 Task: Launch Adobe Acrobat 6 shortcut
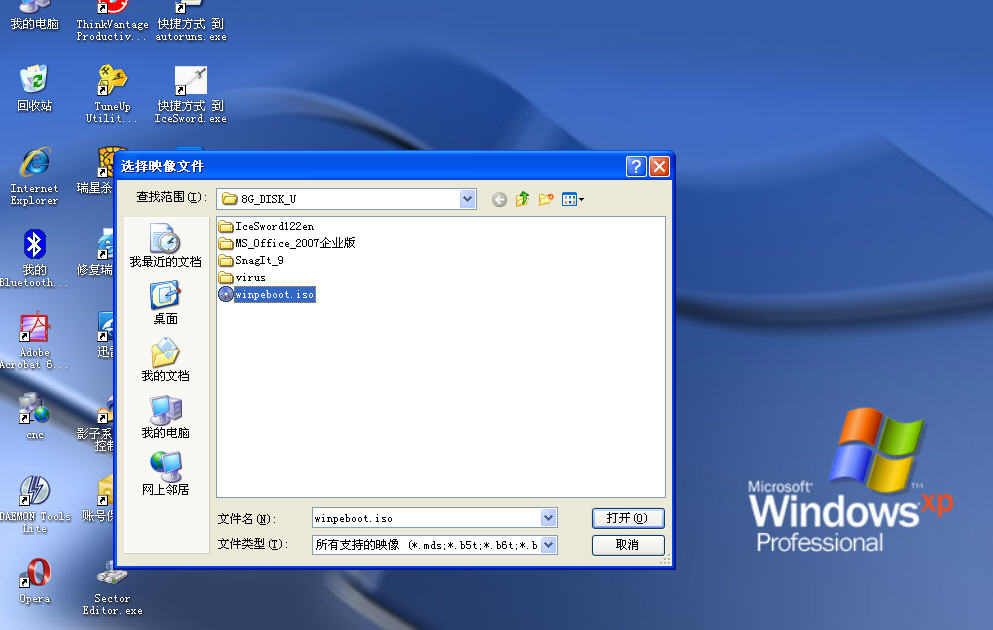(x=34, y=340)
